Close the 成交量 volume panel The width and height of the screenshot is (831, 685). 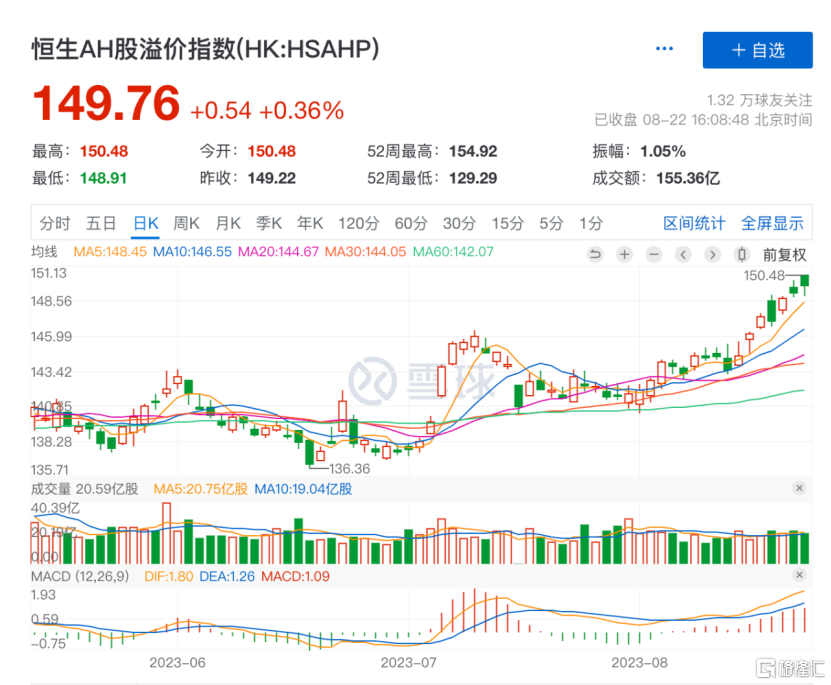[x=800, y=488]
